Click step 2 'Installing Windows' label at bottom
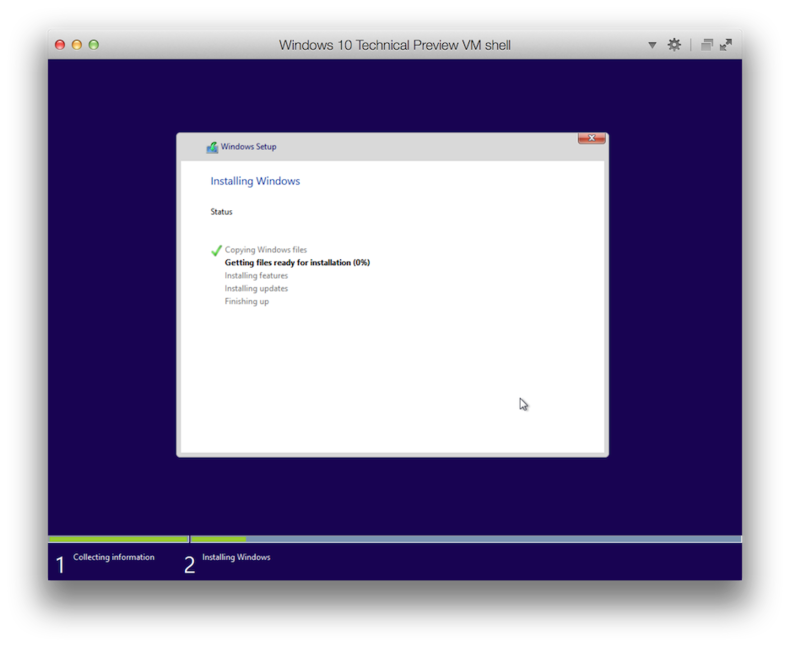The image size is (790, 647). (x=236, y=557)
